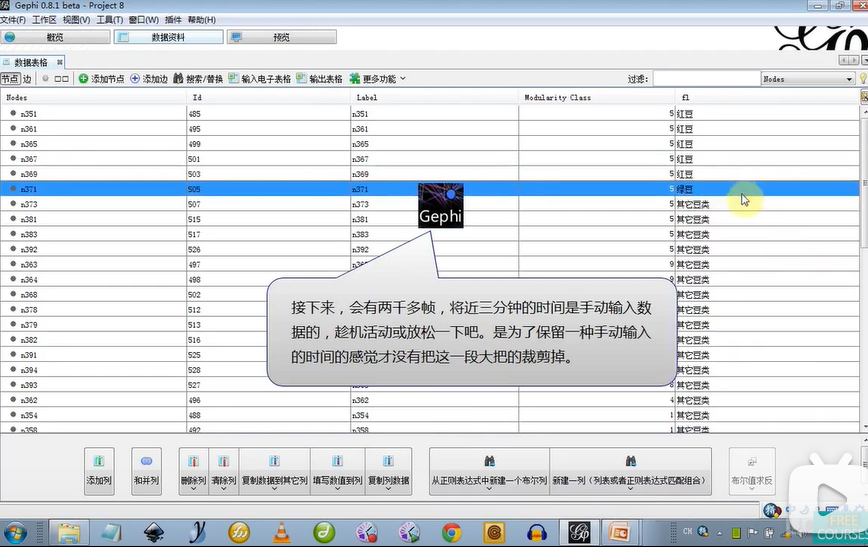Expand the arrow under Delete Column (删除列)
The width and height of the screenshot is (868, 547).
tap(193, 489)
